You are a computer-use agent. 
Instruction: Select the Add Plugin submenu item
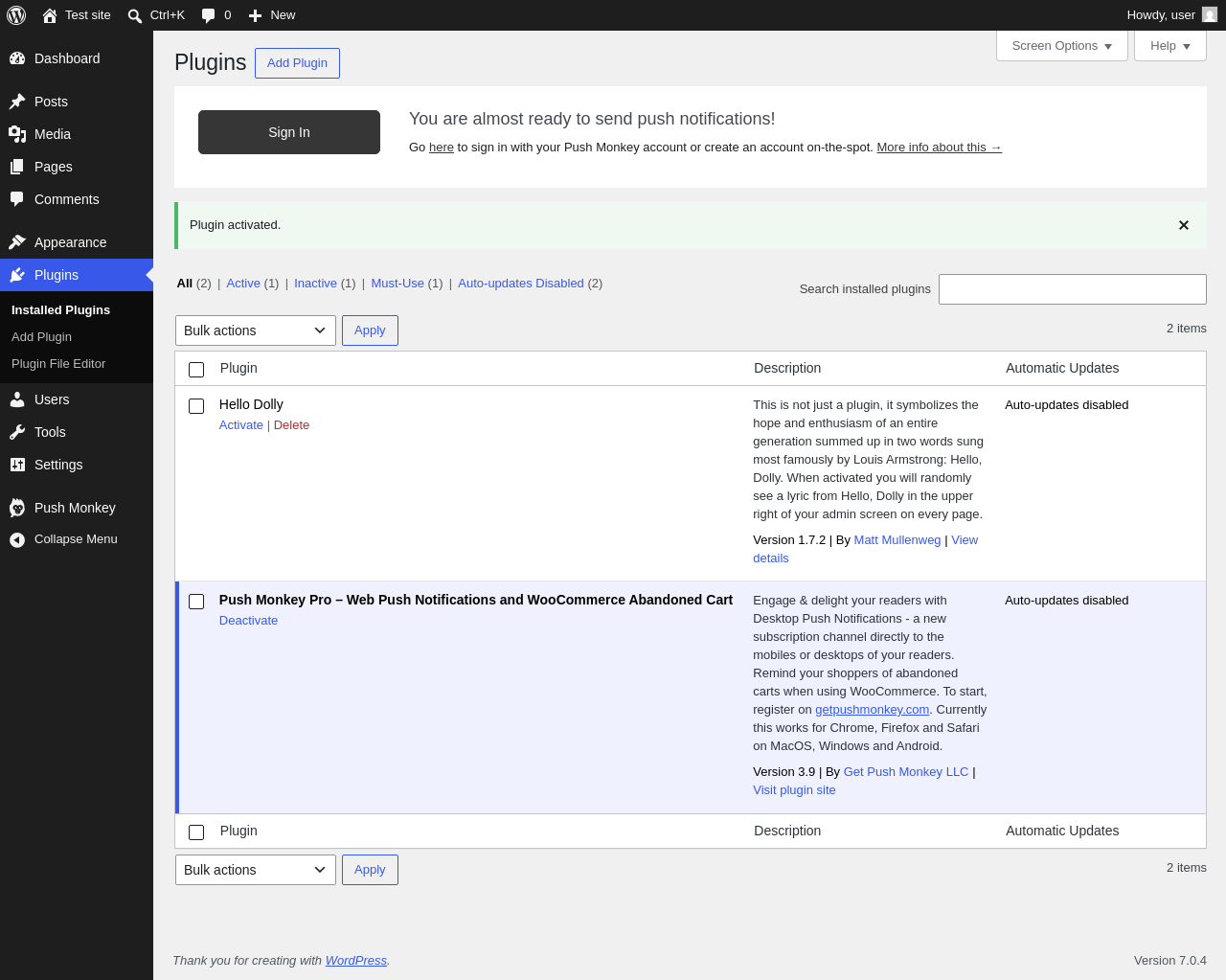pyautogui.click(x=41, y=337)
